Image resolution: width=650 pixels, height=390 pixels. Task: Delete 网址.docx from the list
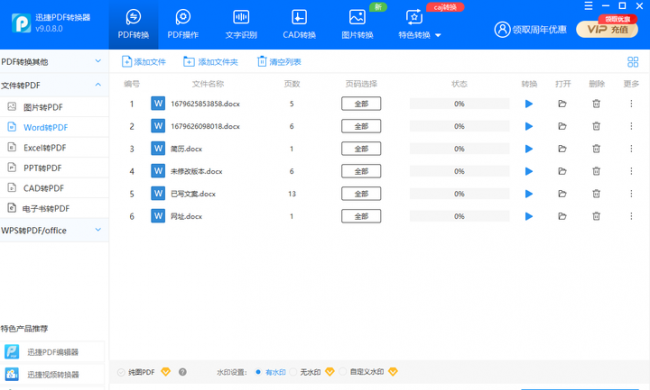[x=596, y=216]
